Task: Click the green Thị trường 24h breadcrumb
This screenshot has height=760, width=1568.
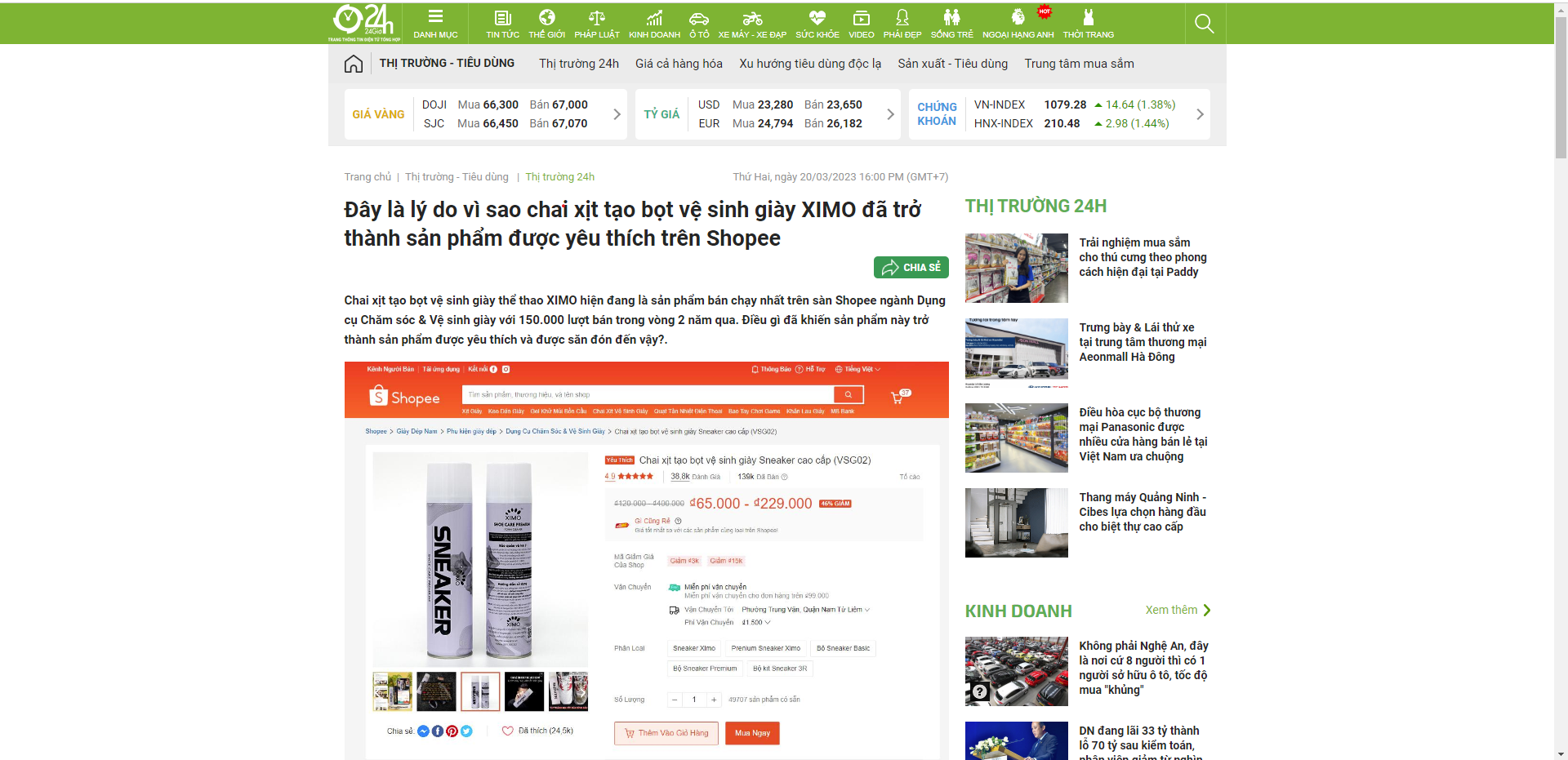Action: 559,177
